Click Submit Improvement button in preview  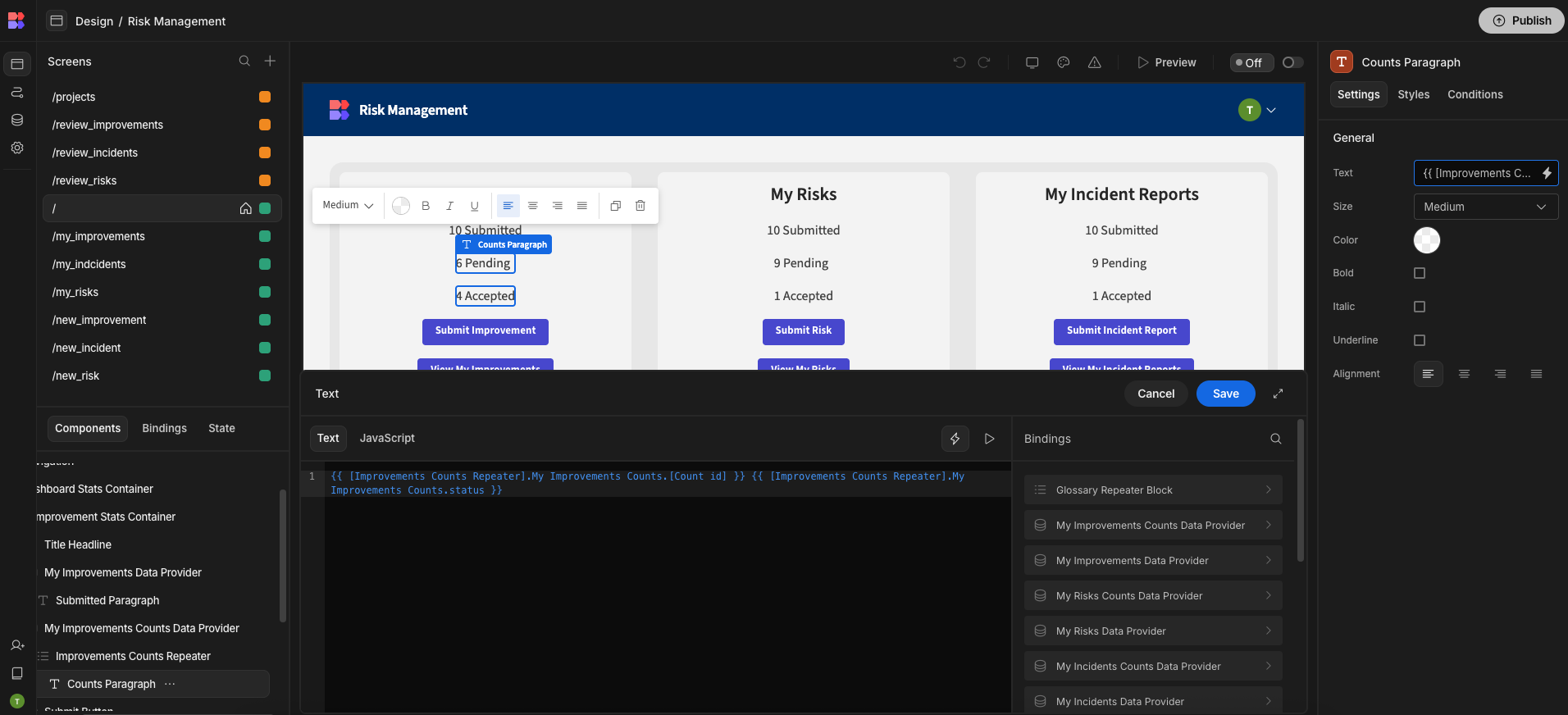(x=485, y=331)
